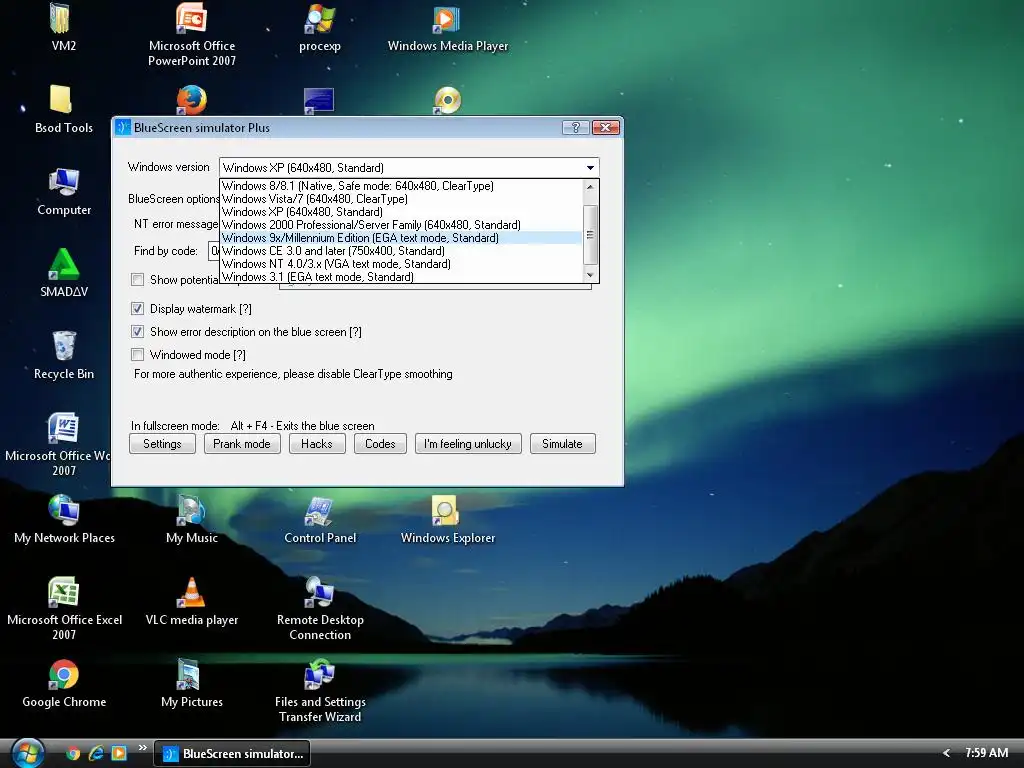Launch the SMADAV desktop icon
The image size is (1024, 768).
tap(63, 273)
